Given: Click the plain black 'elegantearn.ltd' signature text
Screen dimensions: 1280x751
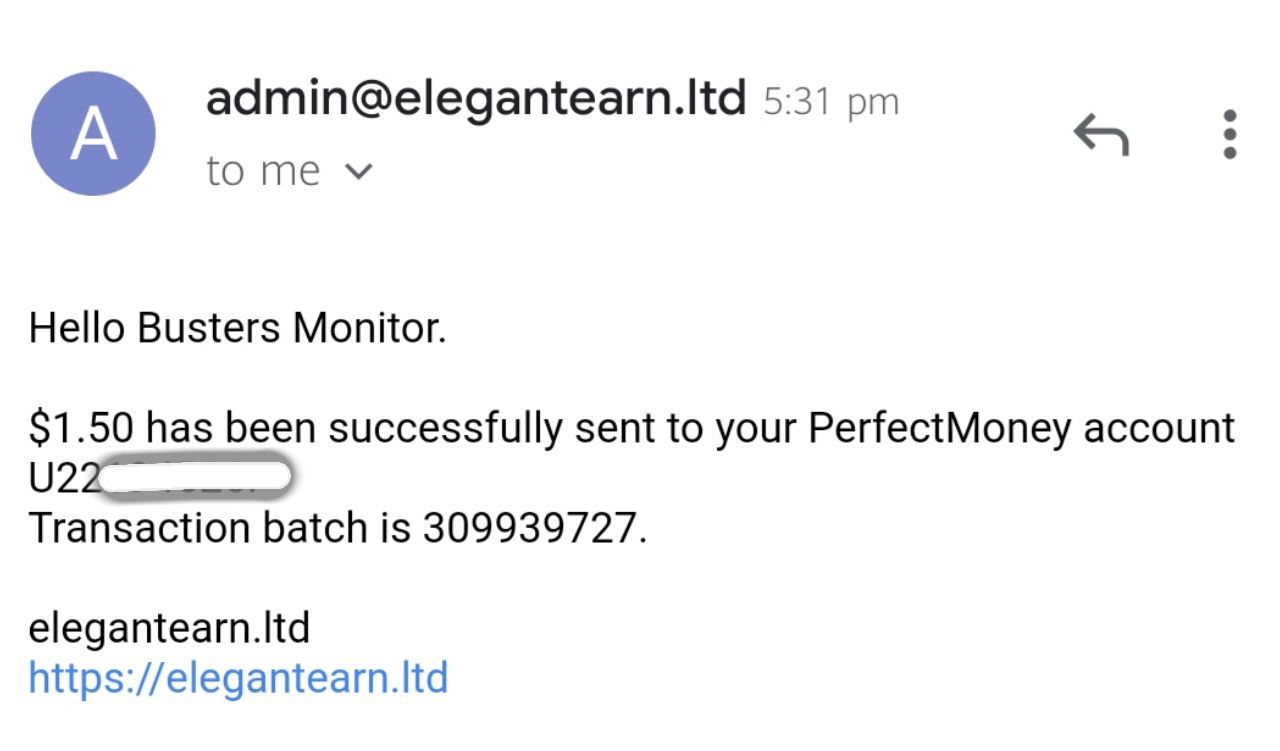Looking at the screenshot, I should [169, 628].
